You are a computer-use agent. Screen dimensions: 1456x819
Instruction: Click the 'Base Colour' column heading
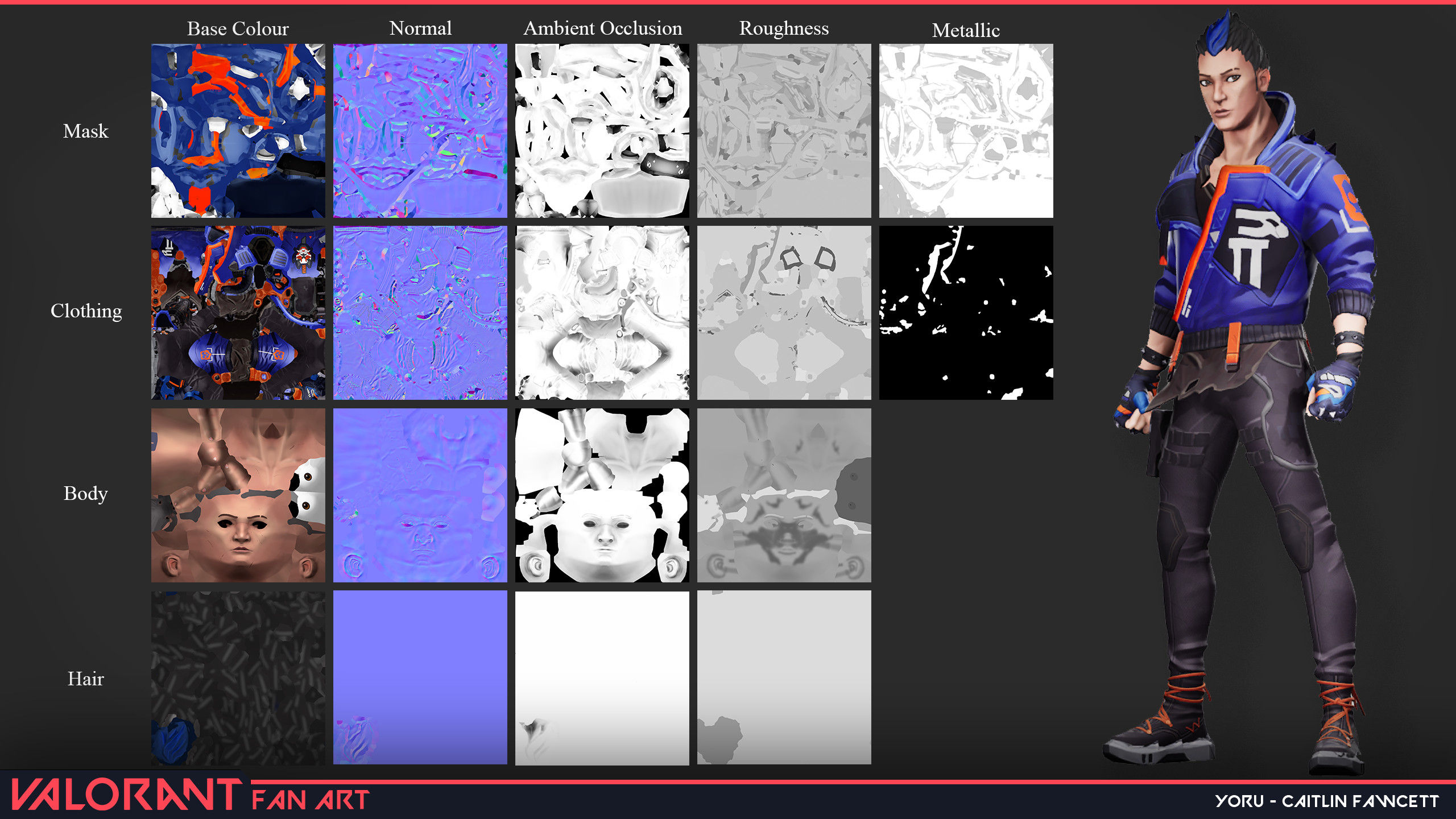(238, 28)
